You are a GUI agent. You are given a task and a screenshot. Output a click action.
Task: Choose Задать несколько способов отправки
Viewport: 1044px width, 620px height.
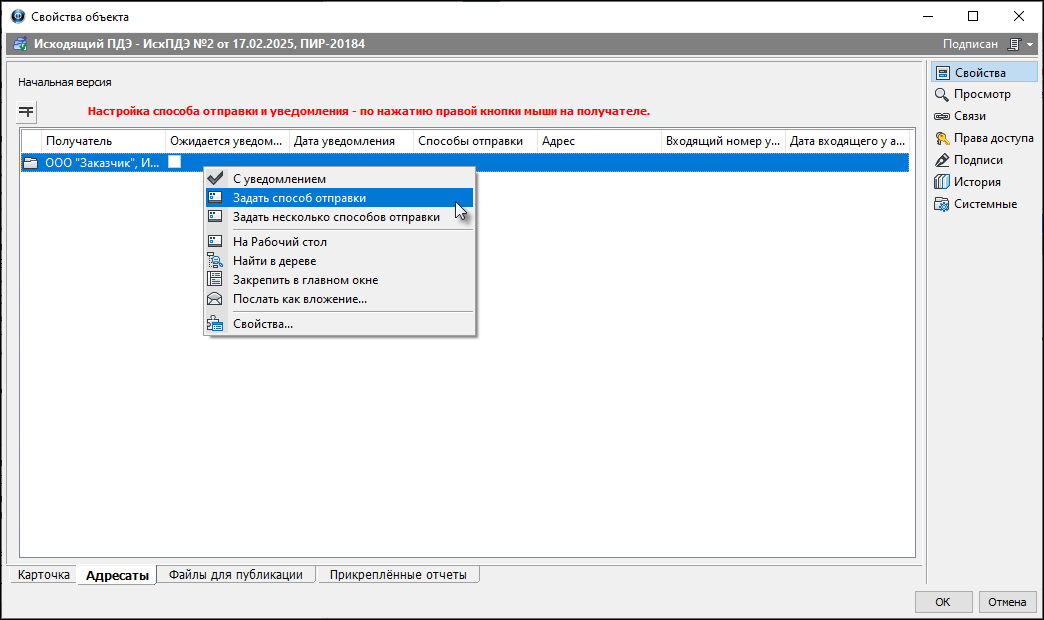[336, 217]
